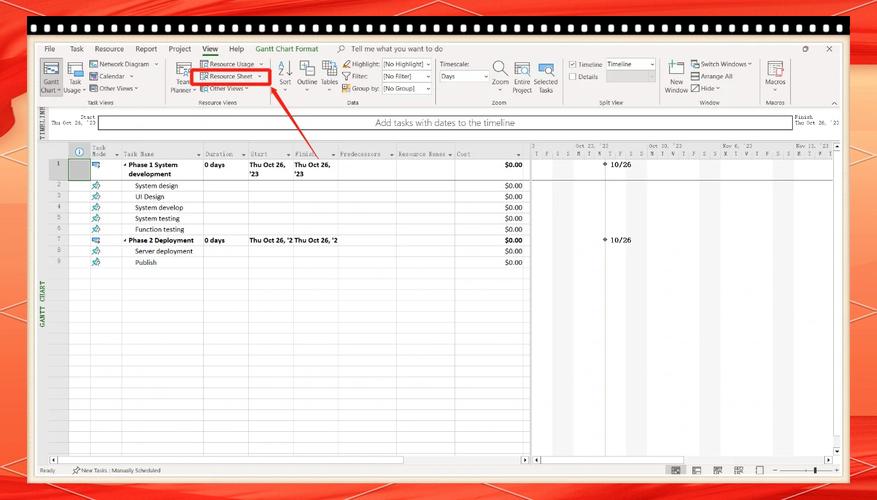Click the Sort icon in Data group
Screen dimensions: 877x500
pos(285,74)
